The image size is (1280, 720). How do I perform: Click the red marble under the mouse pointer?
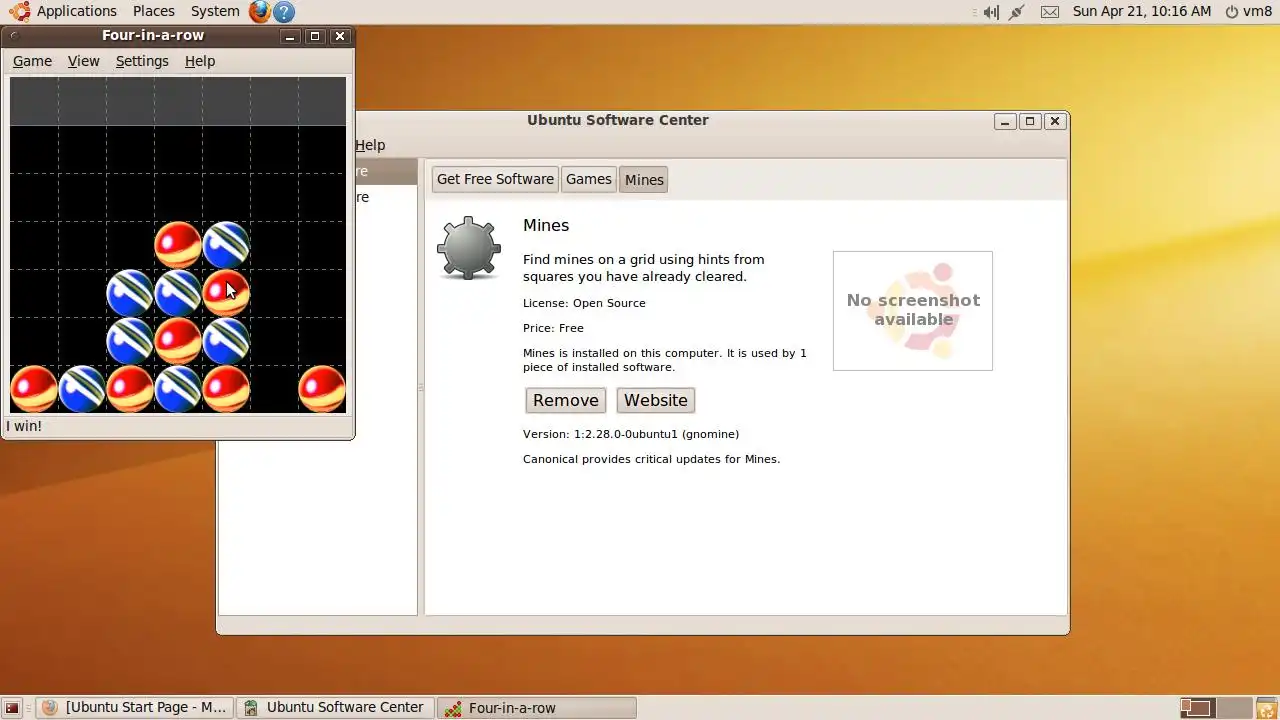point(226,293)
